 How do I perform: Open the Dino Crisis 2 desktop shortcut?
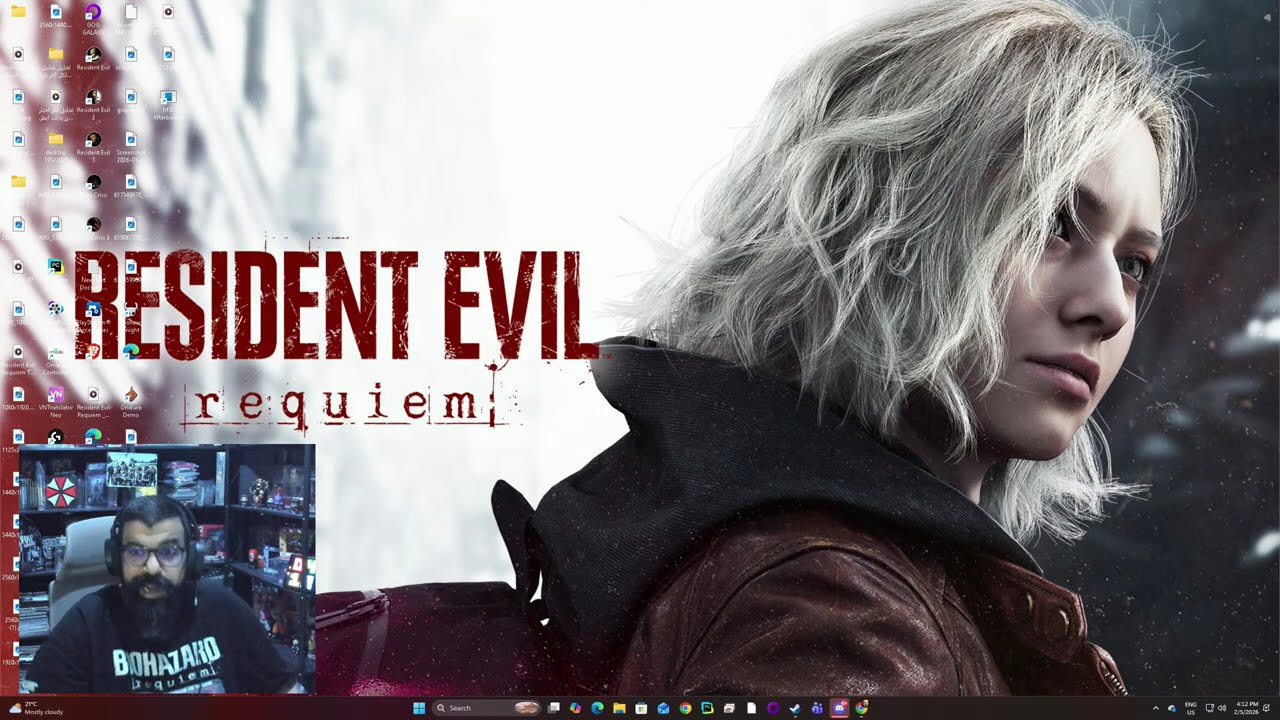93,229
